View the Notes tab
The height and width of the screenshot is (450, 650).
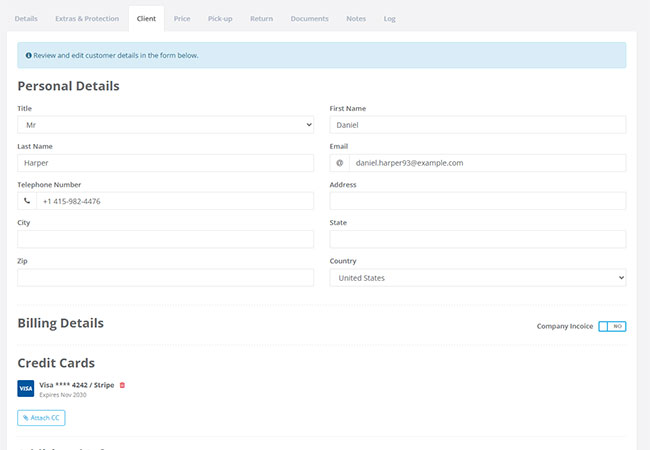(x=356, y=19)
